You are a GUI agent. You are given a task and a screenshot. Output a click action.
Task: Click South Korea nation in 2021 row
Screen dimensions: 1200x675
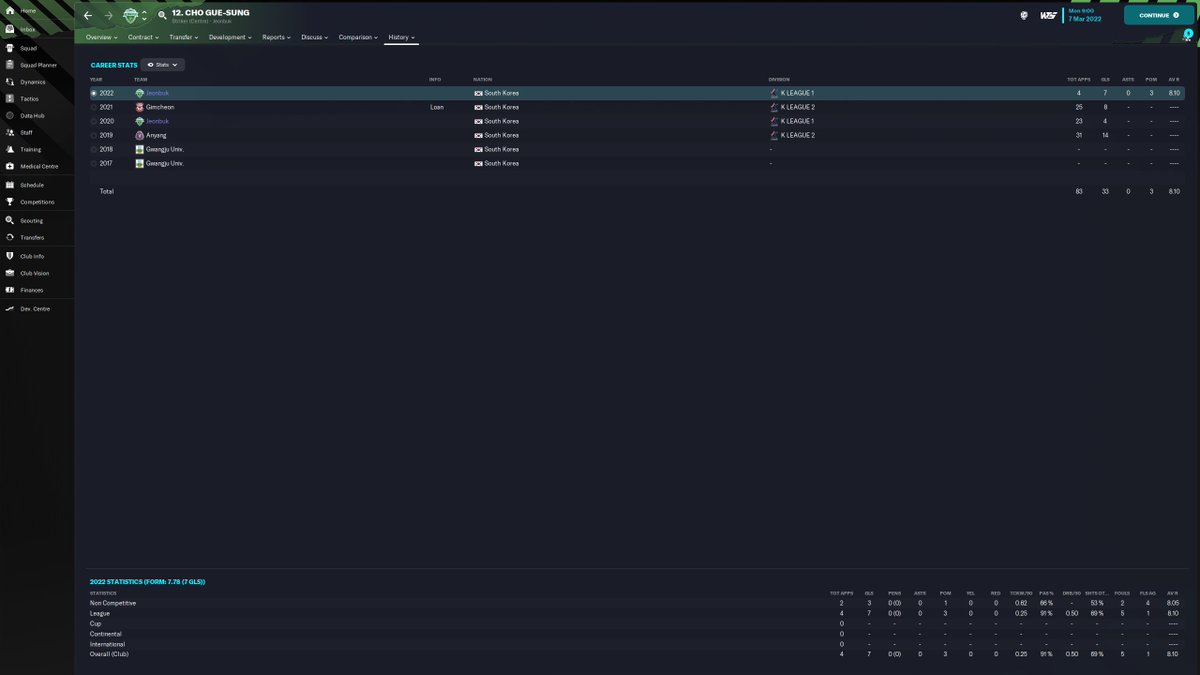[501, 107]
